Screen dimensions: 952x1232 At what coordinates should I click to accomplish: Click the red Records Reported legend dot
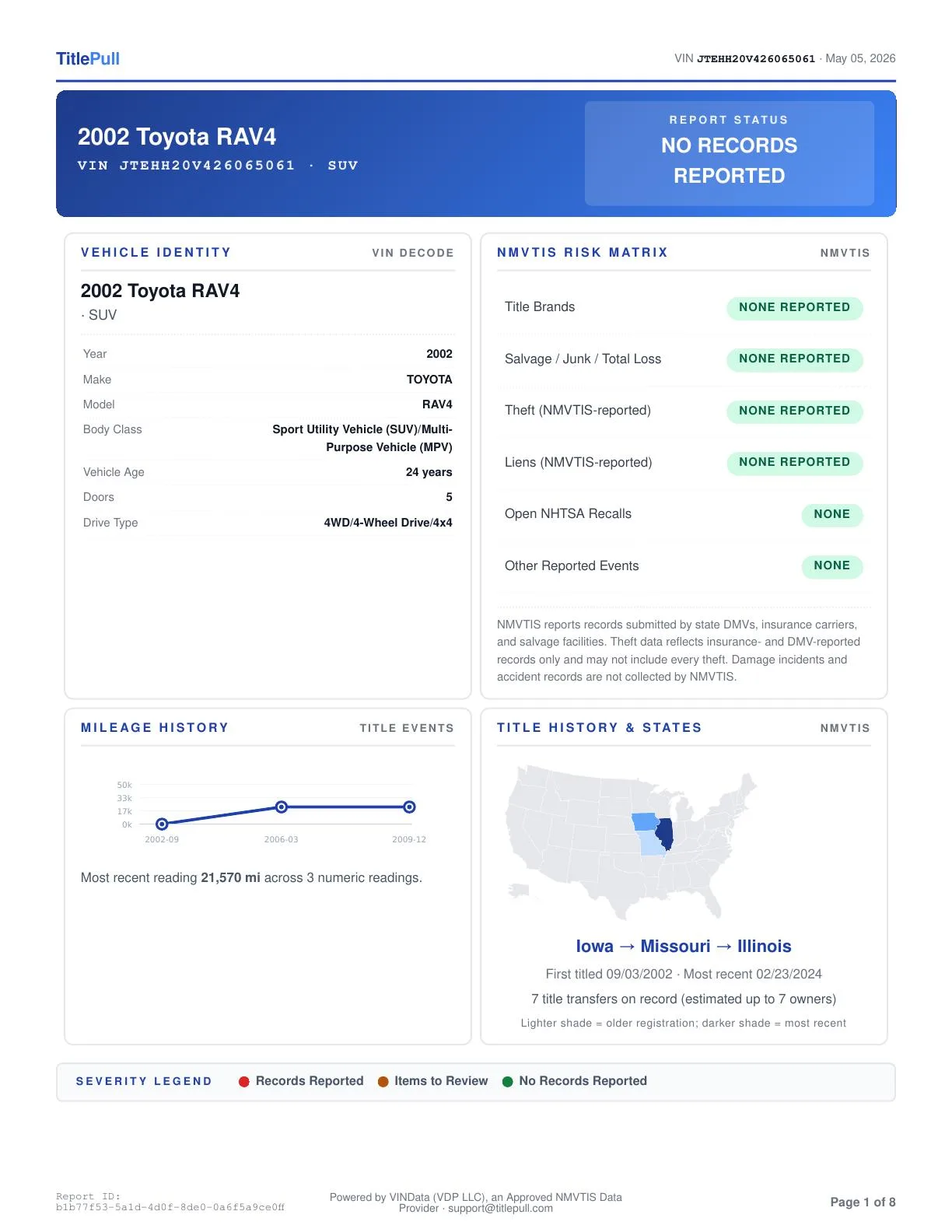[x=243, y=1081]
